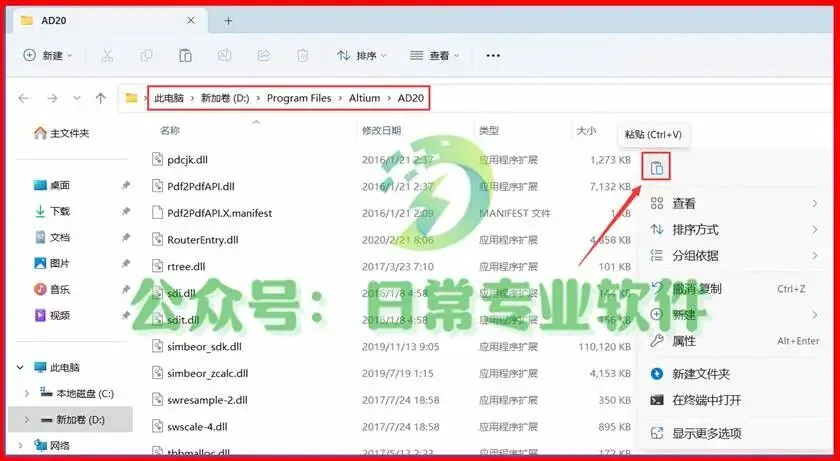The width and height of the screenshot is (840, 461).
Task: Choose 显示更多选项 in context menu
Action: tap(734, 433)
